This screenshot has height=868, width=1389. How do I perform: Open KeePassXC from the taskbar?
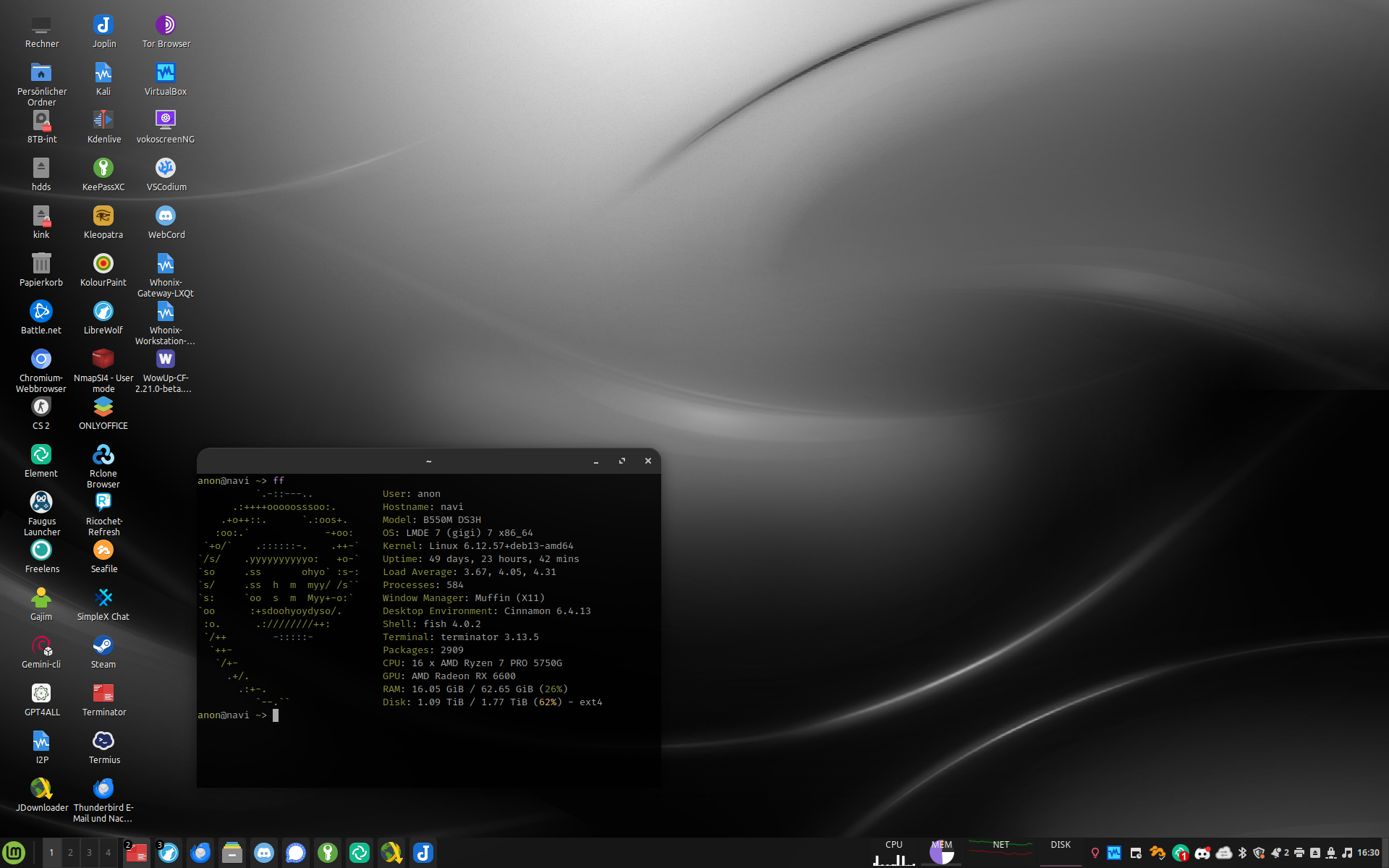[x=328, y=853]
